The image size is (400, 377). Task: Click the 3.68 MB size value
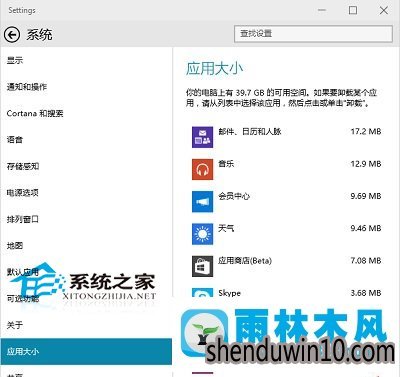point(366,293)
